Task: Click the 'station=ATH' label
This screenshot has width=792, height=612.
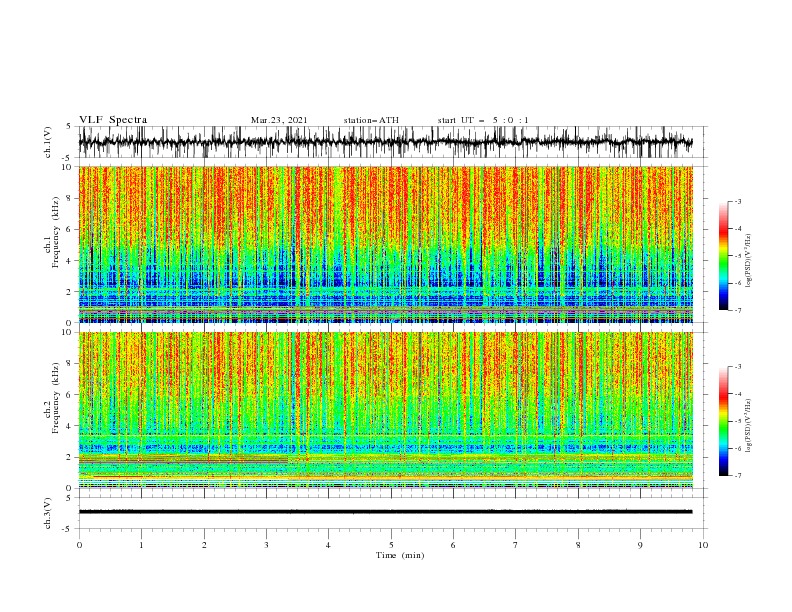Action: [x=371, y=120]
